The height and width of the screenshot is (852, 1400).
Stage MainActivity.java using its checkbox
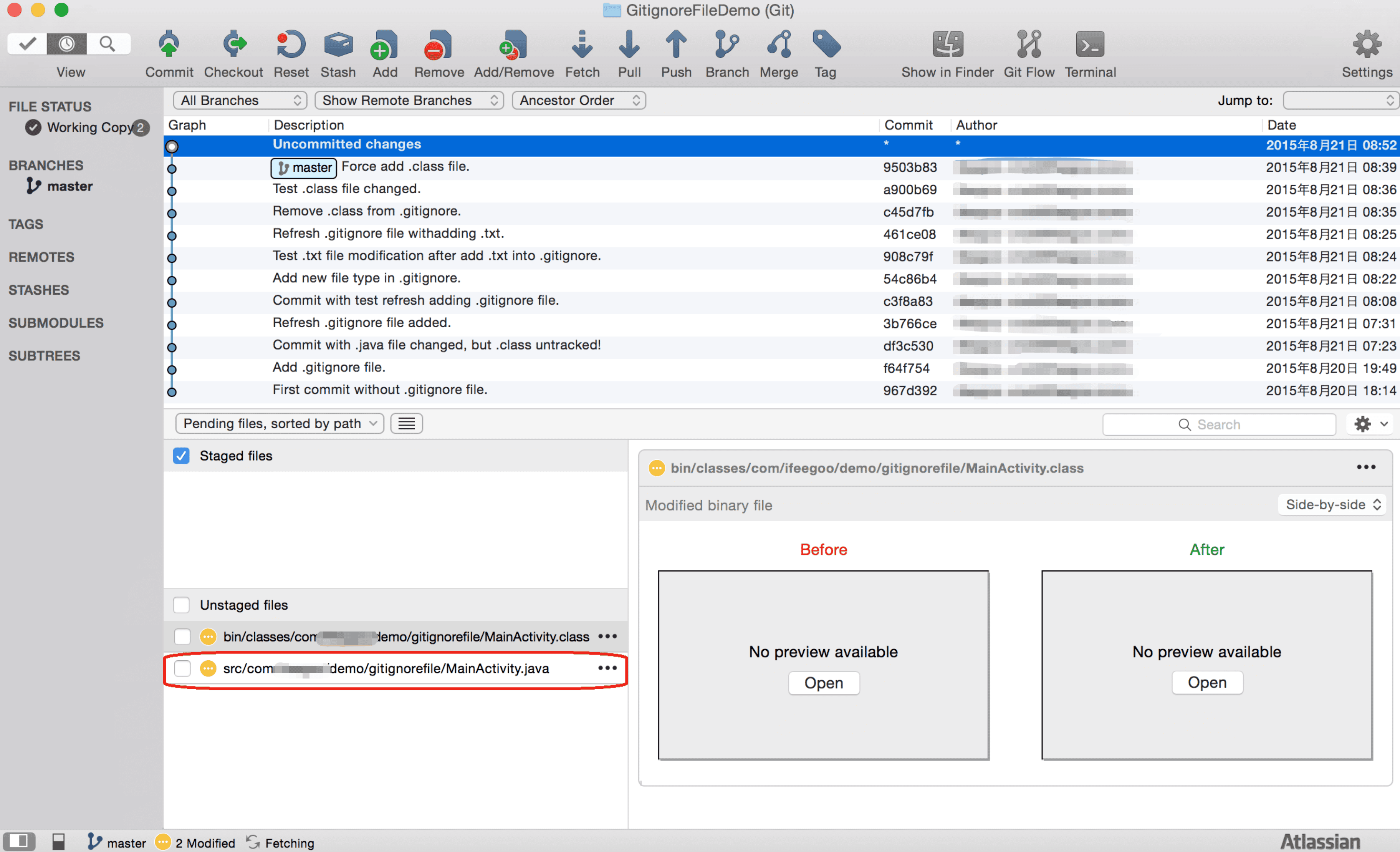pos(182,668)
